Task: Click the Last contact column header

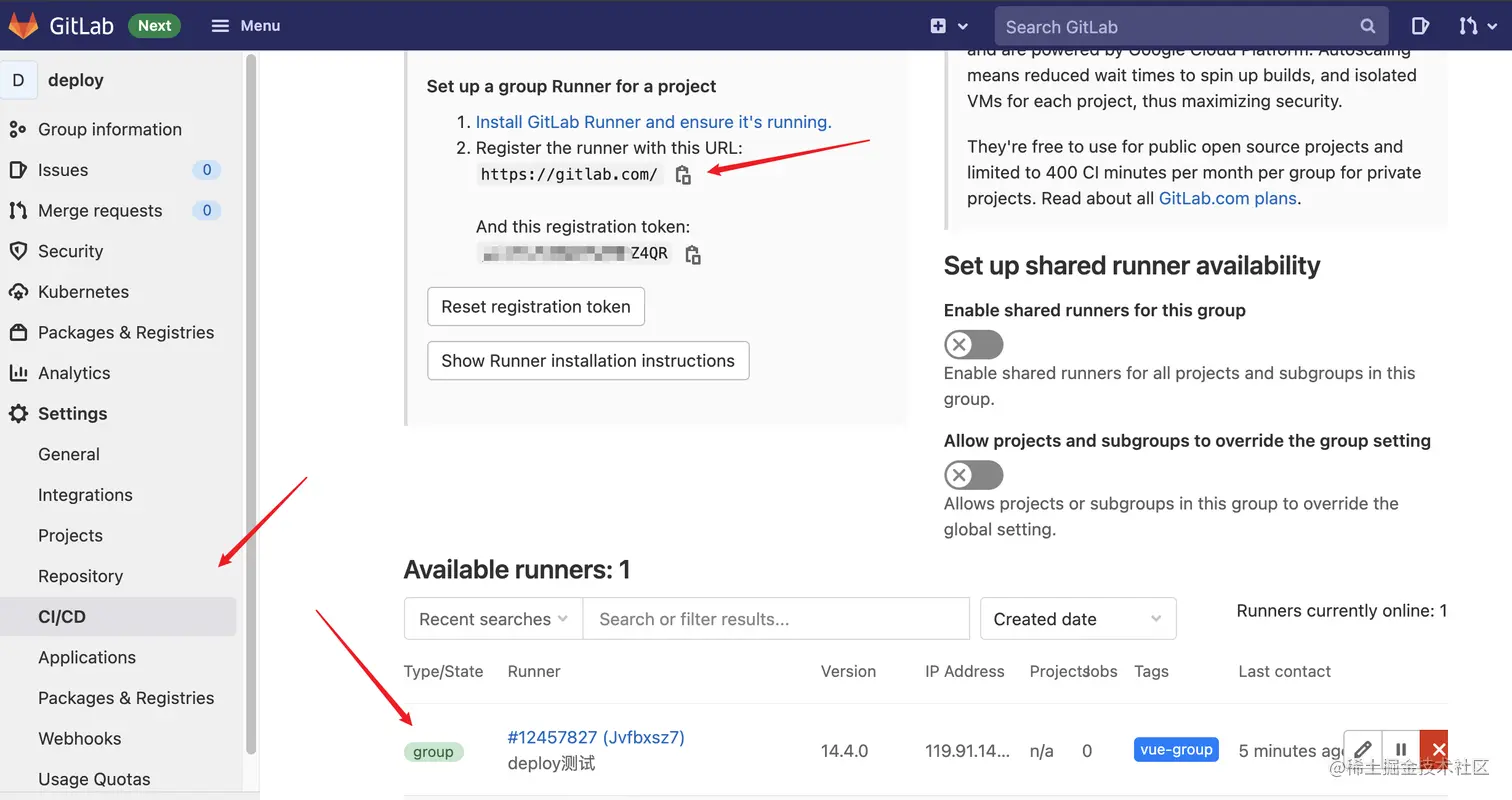Action: (1284, 672)
